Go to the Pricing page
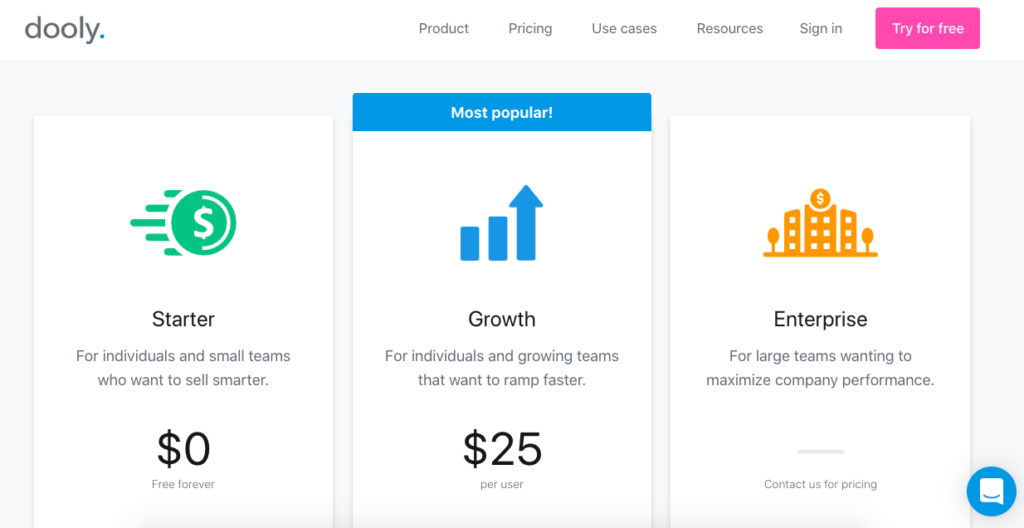This screenshot has width=1024, height=528. [530, 29]
